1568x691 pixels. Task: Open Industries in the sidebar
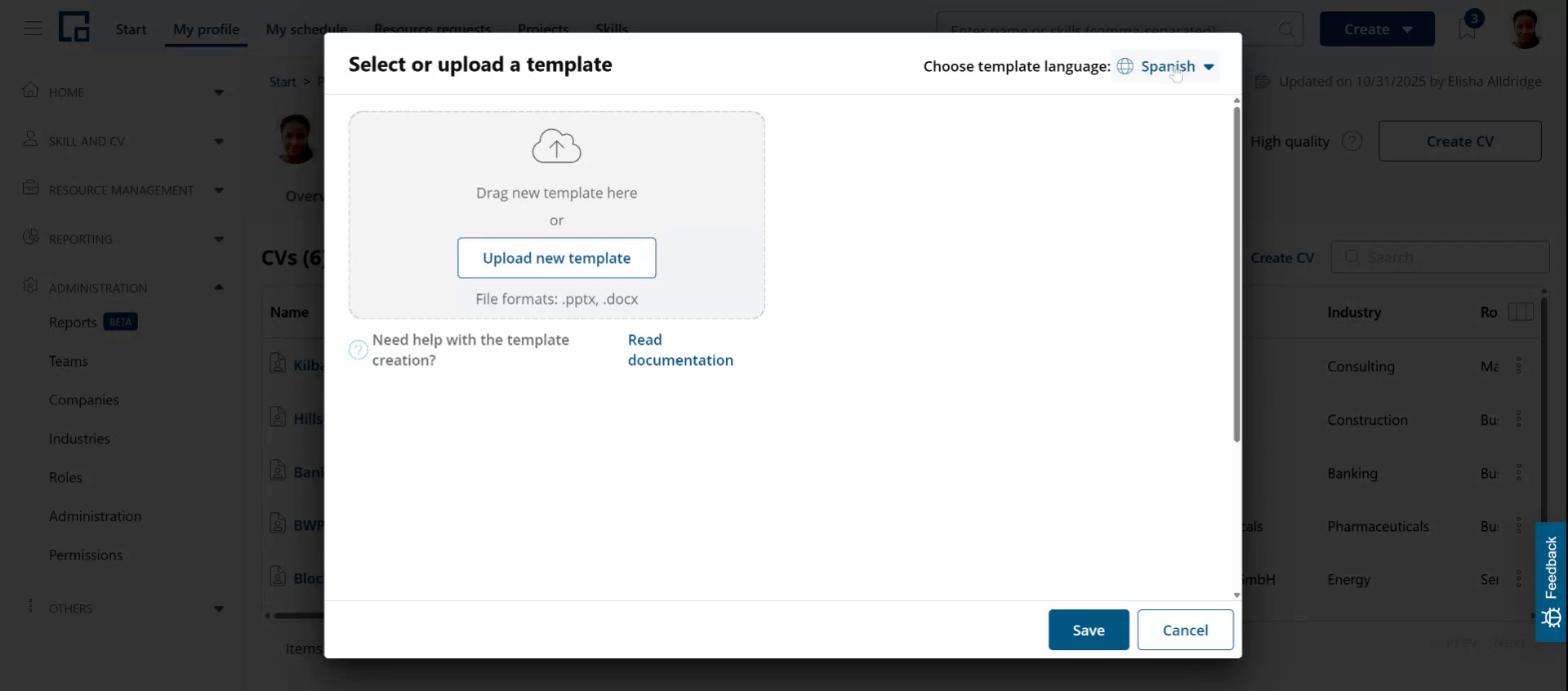79,439
